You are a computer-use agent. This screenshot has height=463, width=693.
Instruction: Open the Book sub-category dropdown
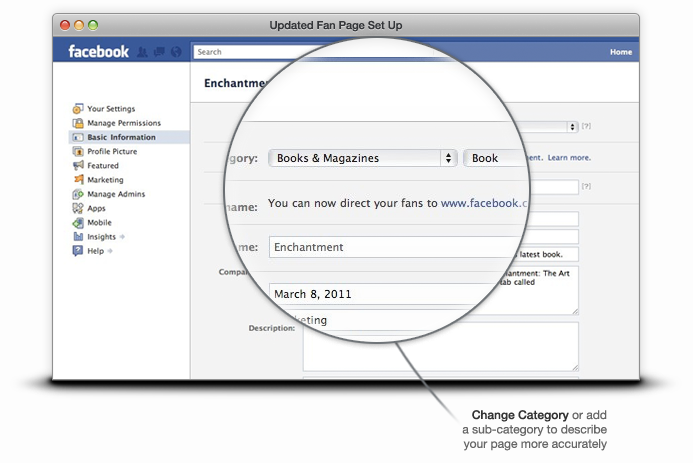[495, 158]
